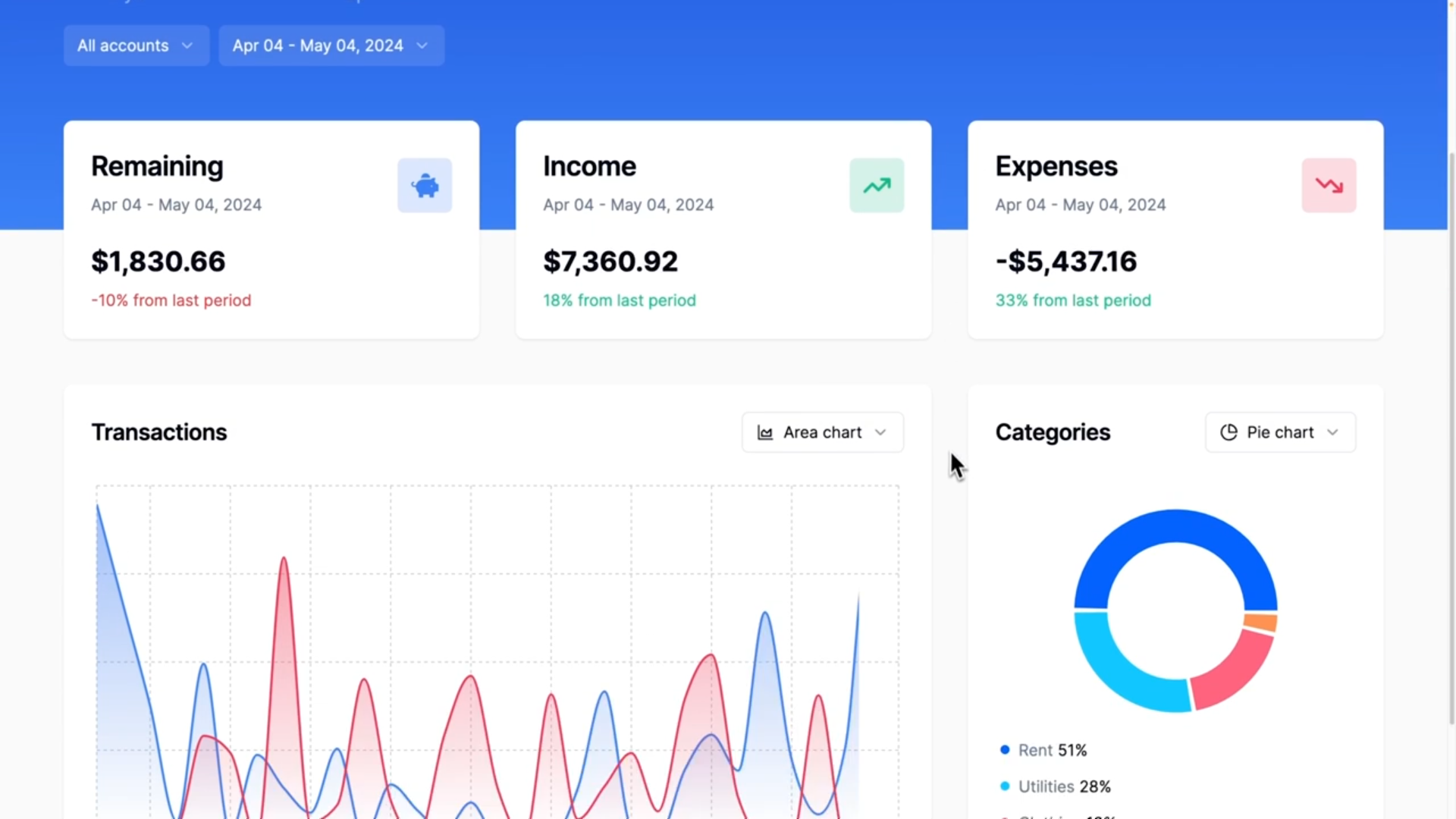Click the area chart icon in Transactions

click(765, 432)
